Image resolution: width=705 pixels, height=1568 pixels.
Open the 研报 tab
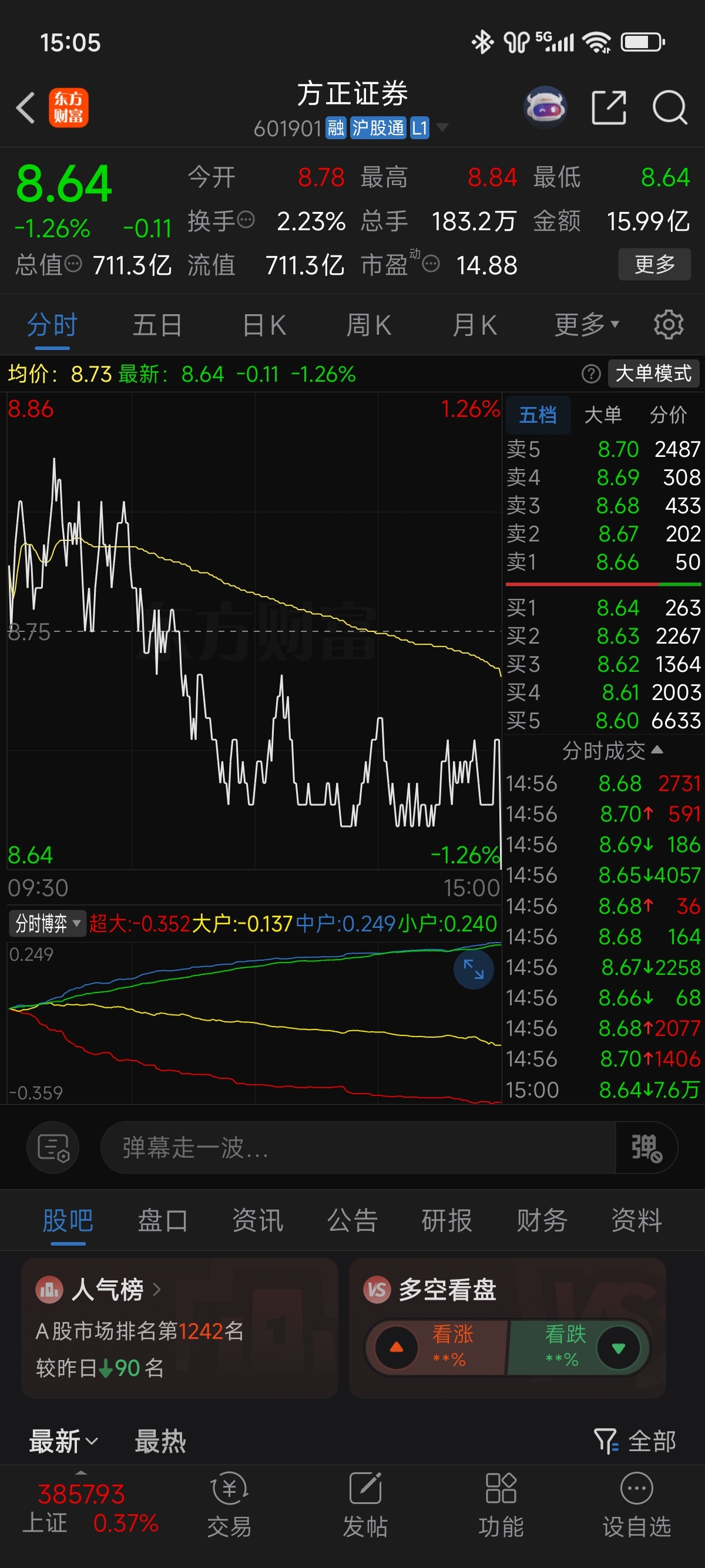(447, 1220)
